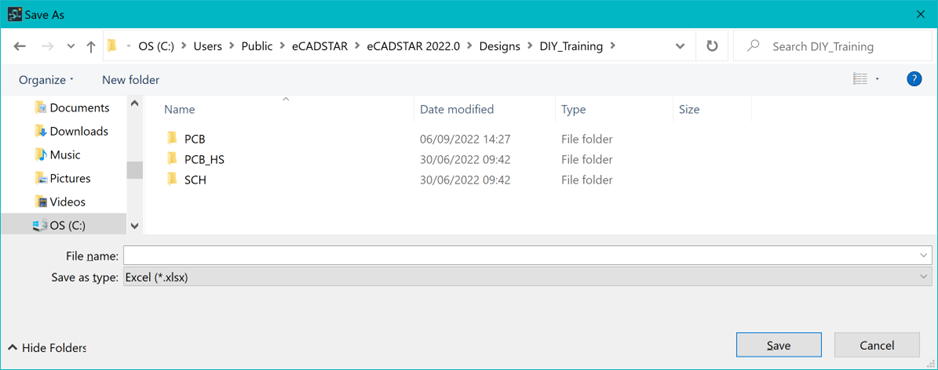Click the Save button
The image size is (938, 370).
pos(779,345)
